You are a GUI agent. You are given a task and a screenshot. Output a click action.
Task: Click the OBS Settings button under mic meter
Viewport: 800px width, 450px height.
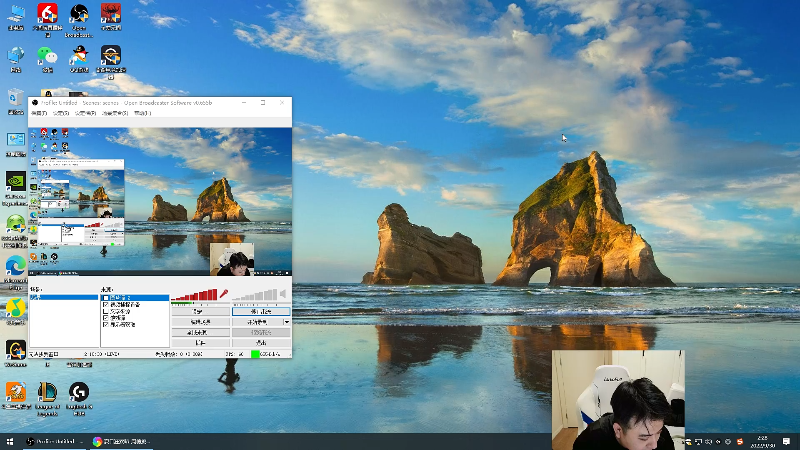[201, 311]
